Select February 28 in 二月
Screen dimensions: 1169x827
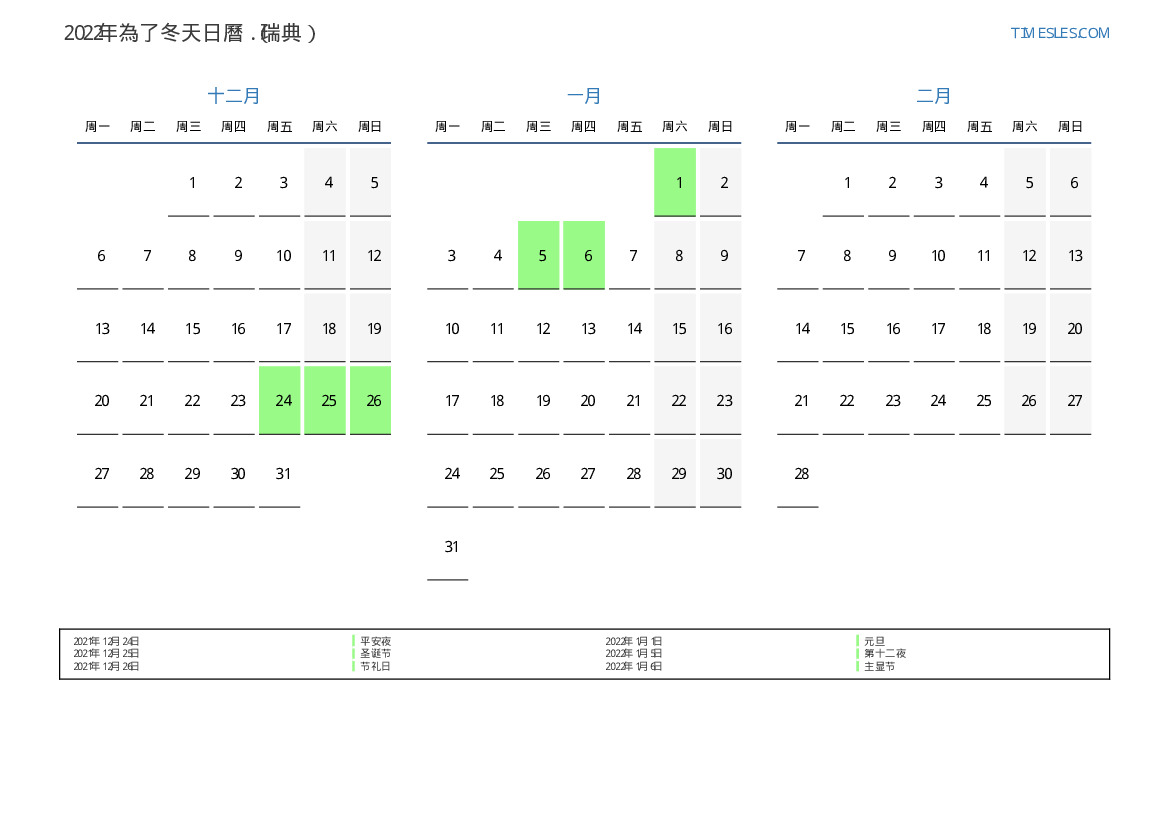pos(798,474)
